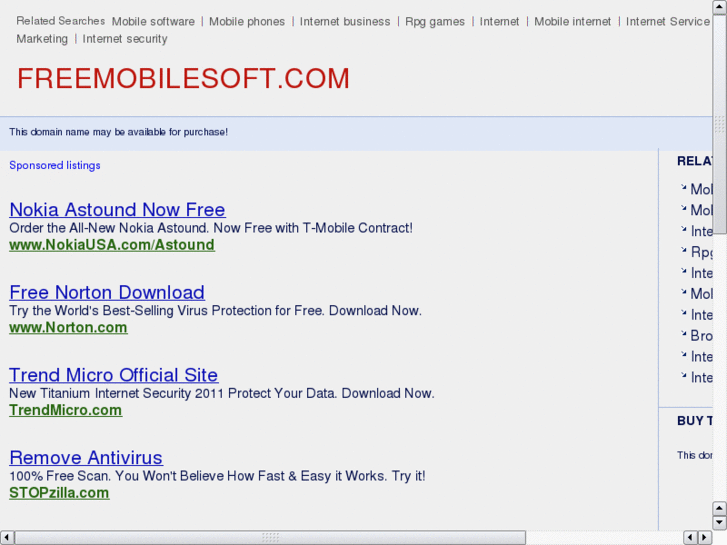This screenshot has width=727, height=545.
Task: Open the Nokia Astound Now Free ad
Action: 117,210
